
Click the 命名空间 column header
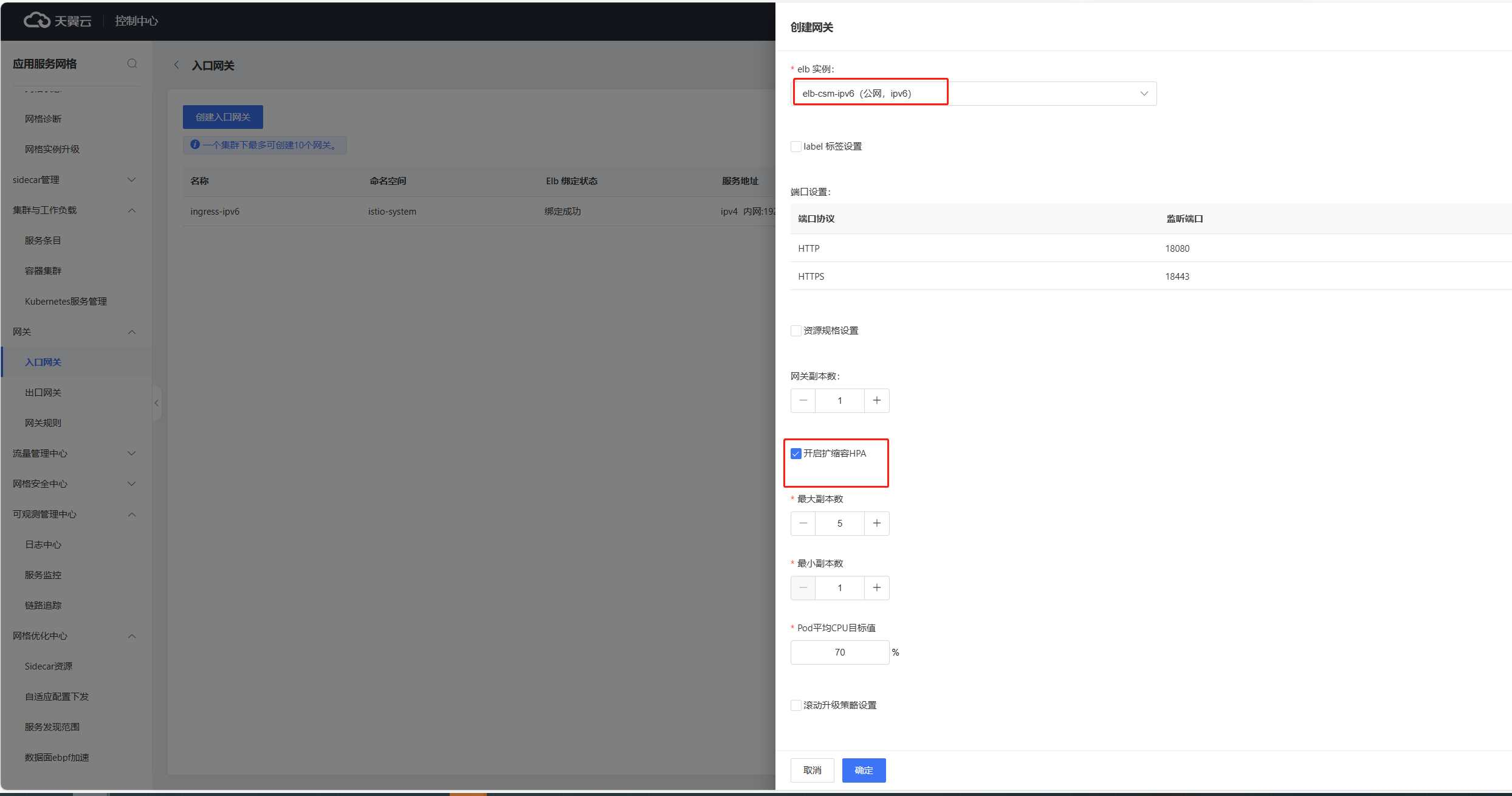click(x=388, y=181)
